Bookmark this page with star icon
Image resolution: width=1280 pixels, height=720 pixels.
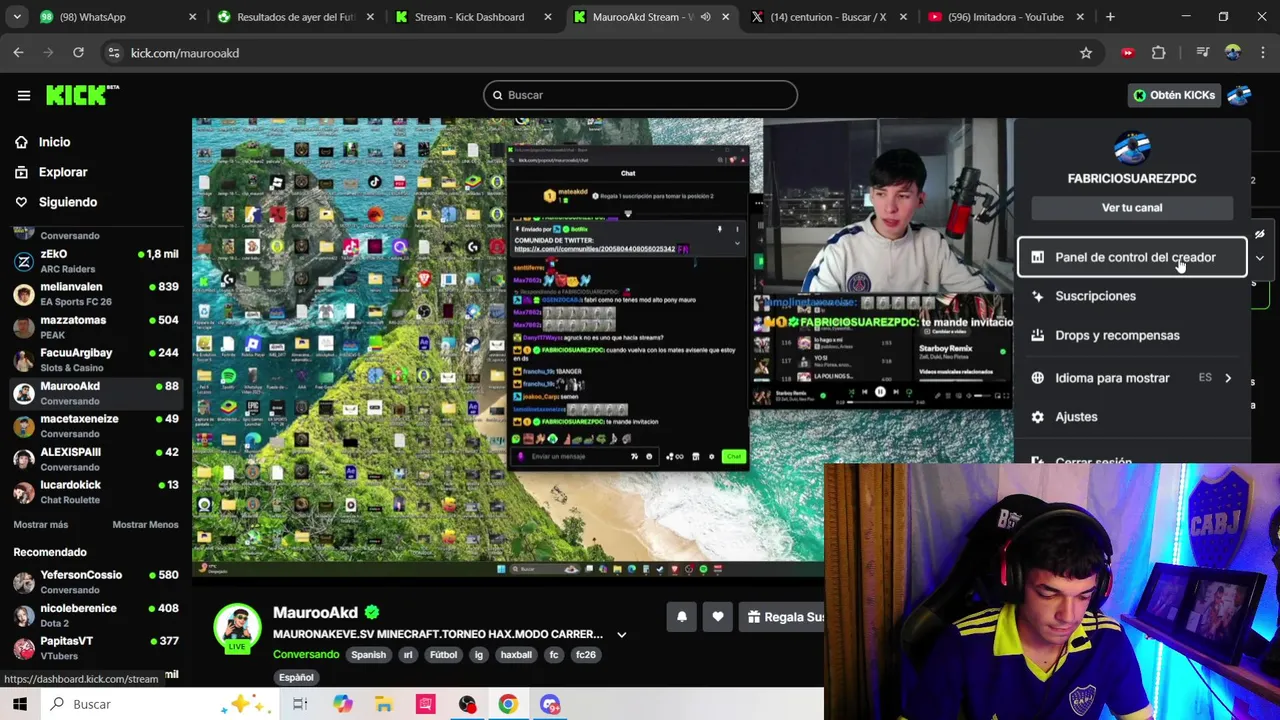coord(1086,53)
